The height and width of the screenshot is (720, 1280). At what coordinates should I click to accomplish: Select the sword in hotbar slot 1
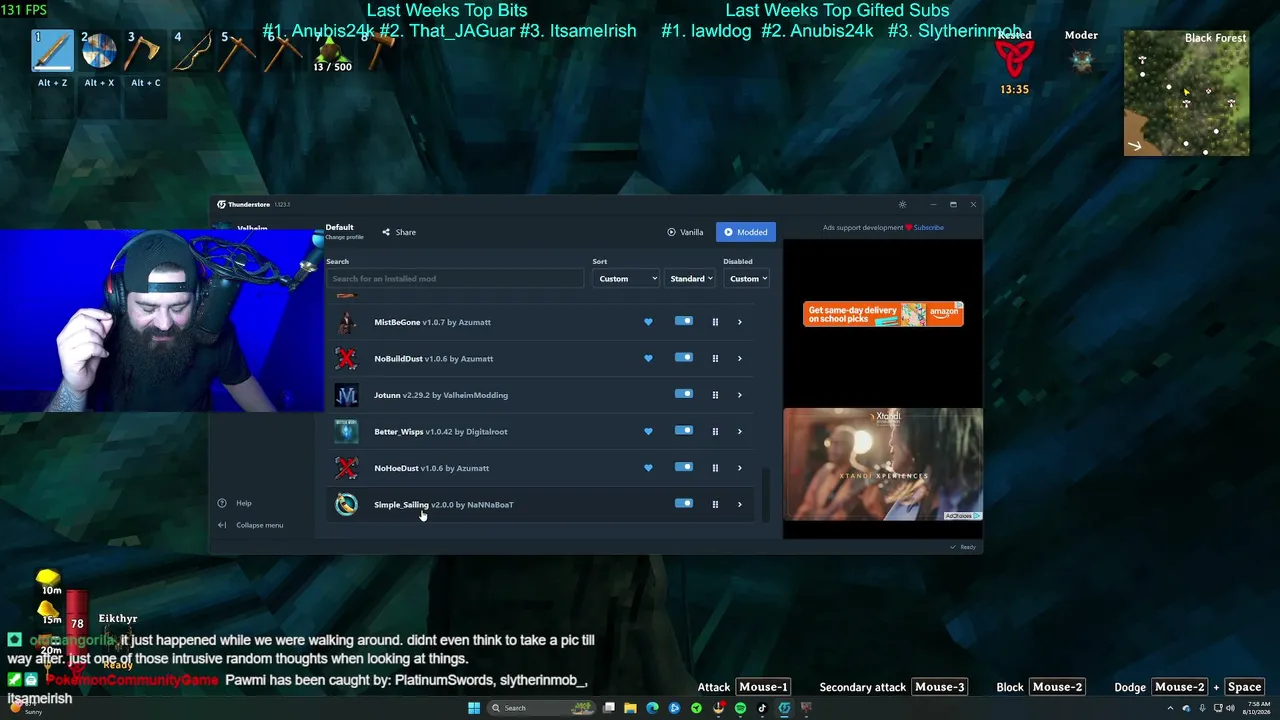52,52
